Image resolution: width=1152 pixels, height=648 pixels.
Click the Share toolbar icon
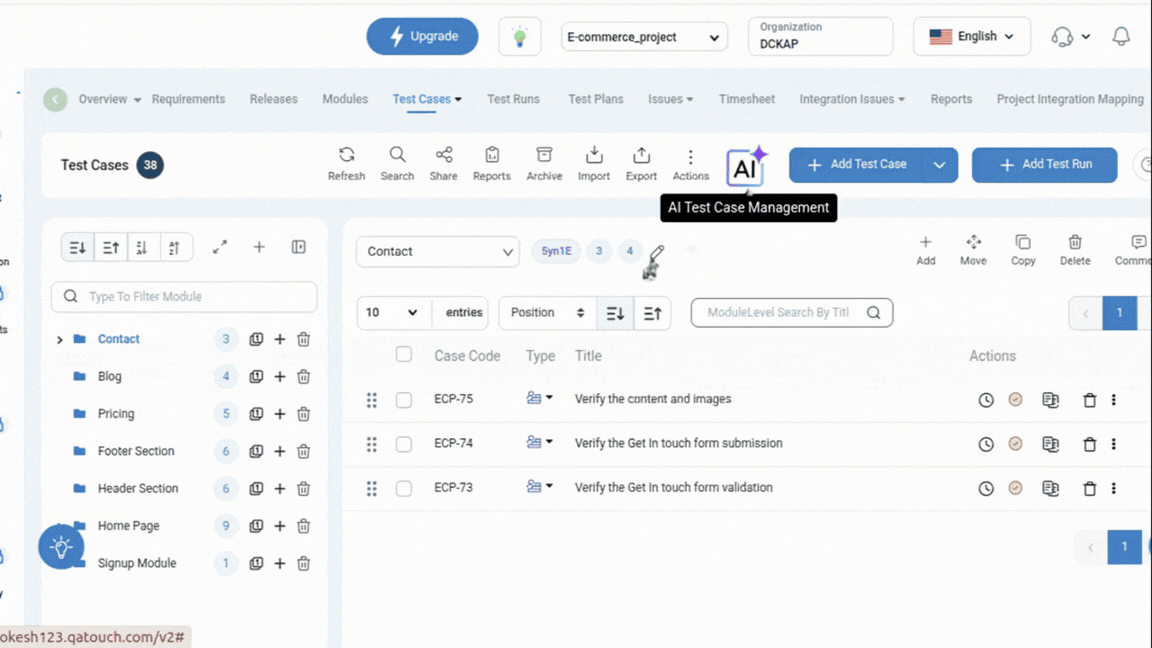(x=444, y=163)
